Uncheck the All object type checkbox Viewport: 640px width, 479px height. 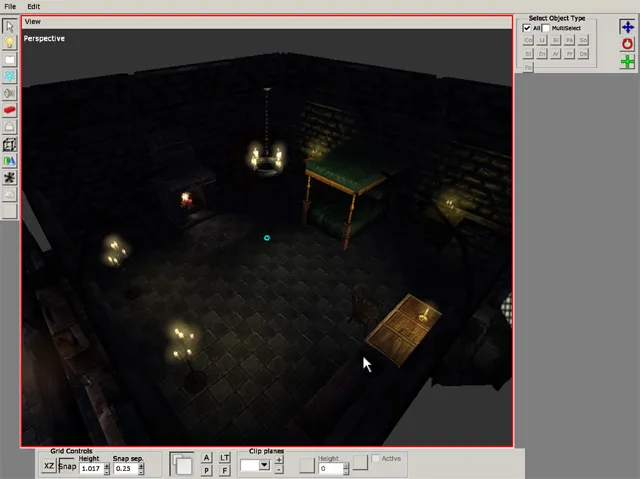[528, 28]
